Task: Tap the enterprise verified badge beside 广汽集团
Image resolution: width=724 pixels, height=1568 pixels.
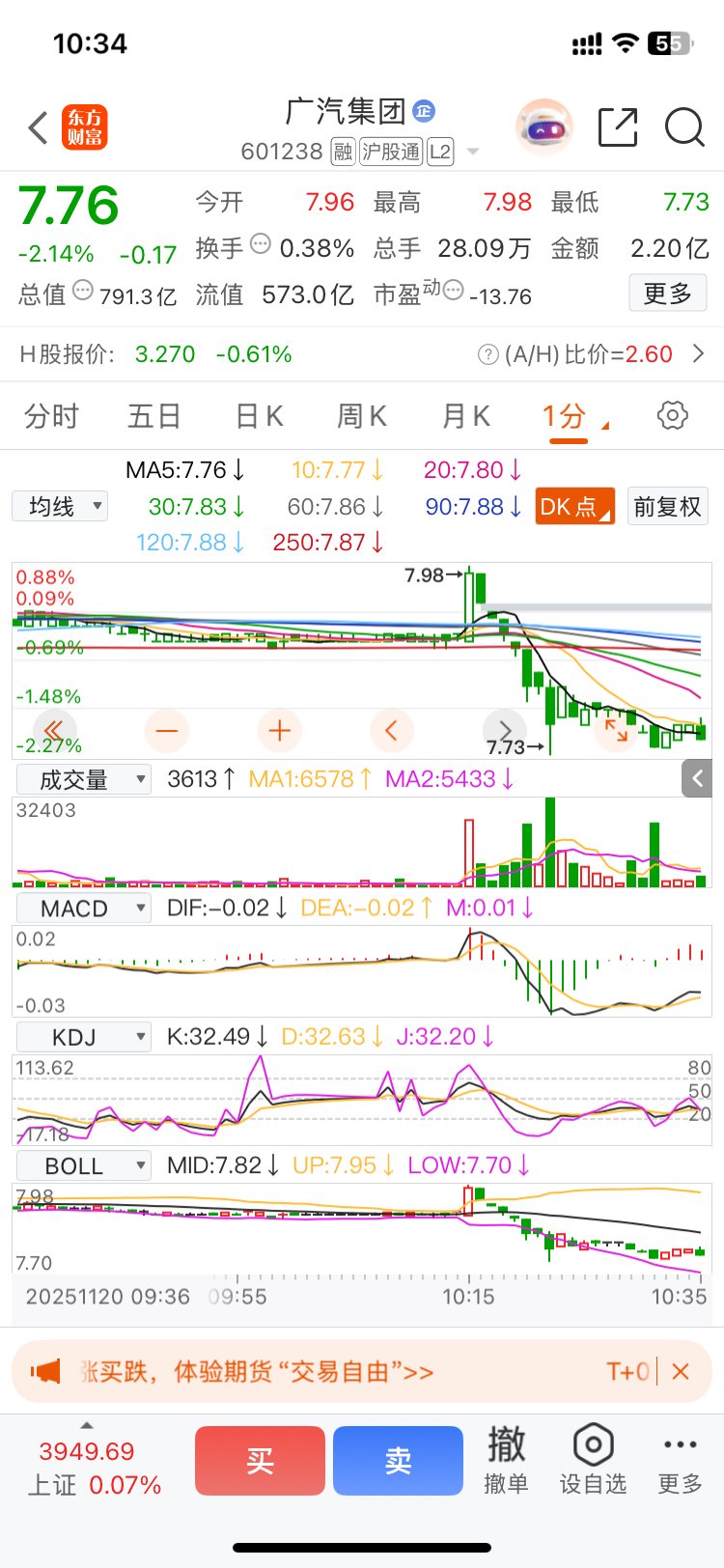Action: pos(423,111)
